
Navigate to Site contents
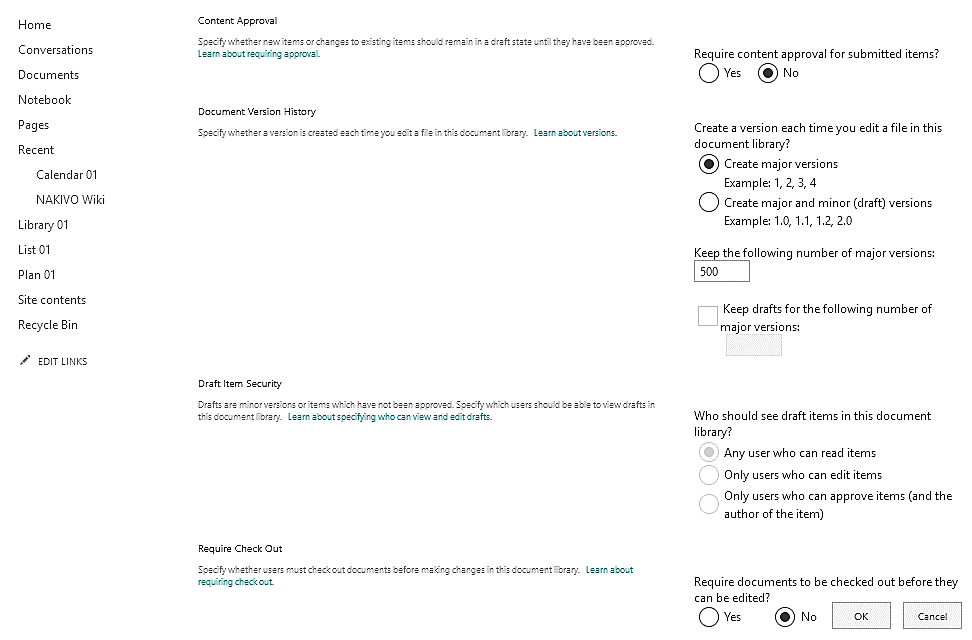[51, 299]
